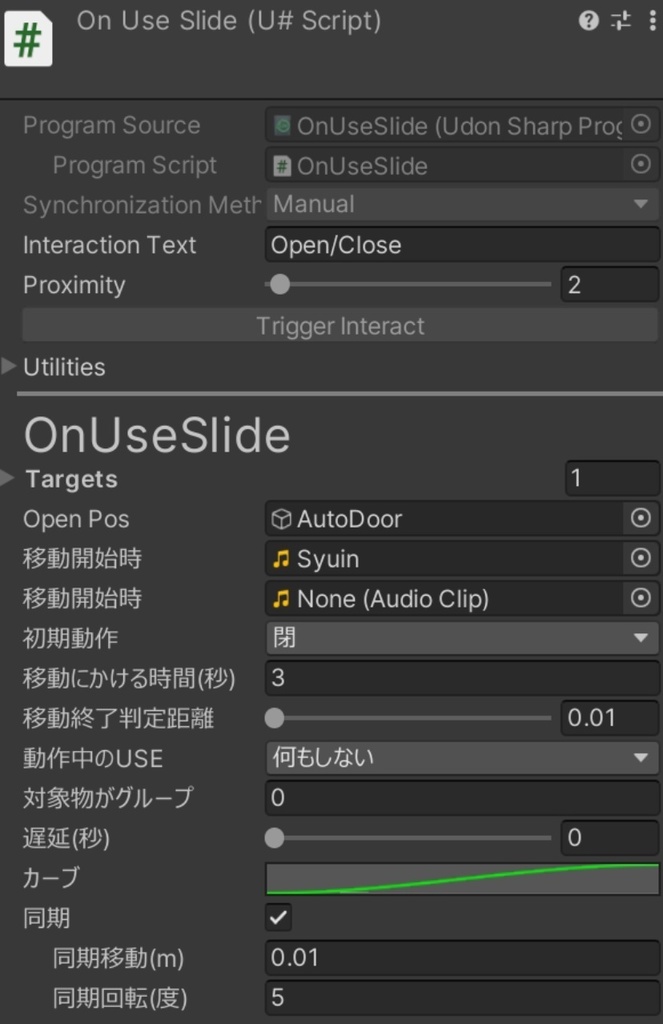
Task: Uncheck the 同期 checkbox
Action: tap(277, 917)
